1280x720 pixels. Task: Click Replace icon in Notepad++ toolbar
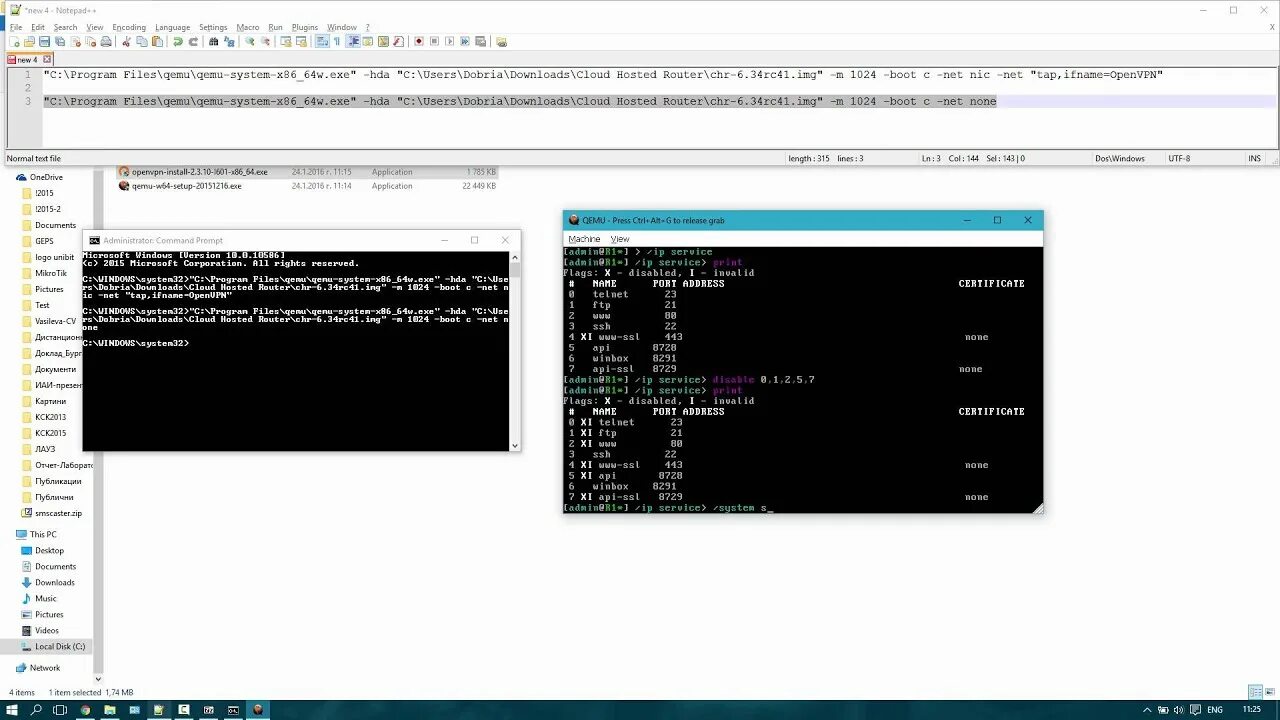pos(229,41)
